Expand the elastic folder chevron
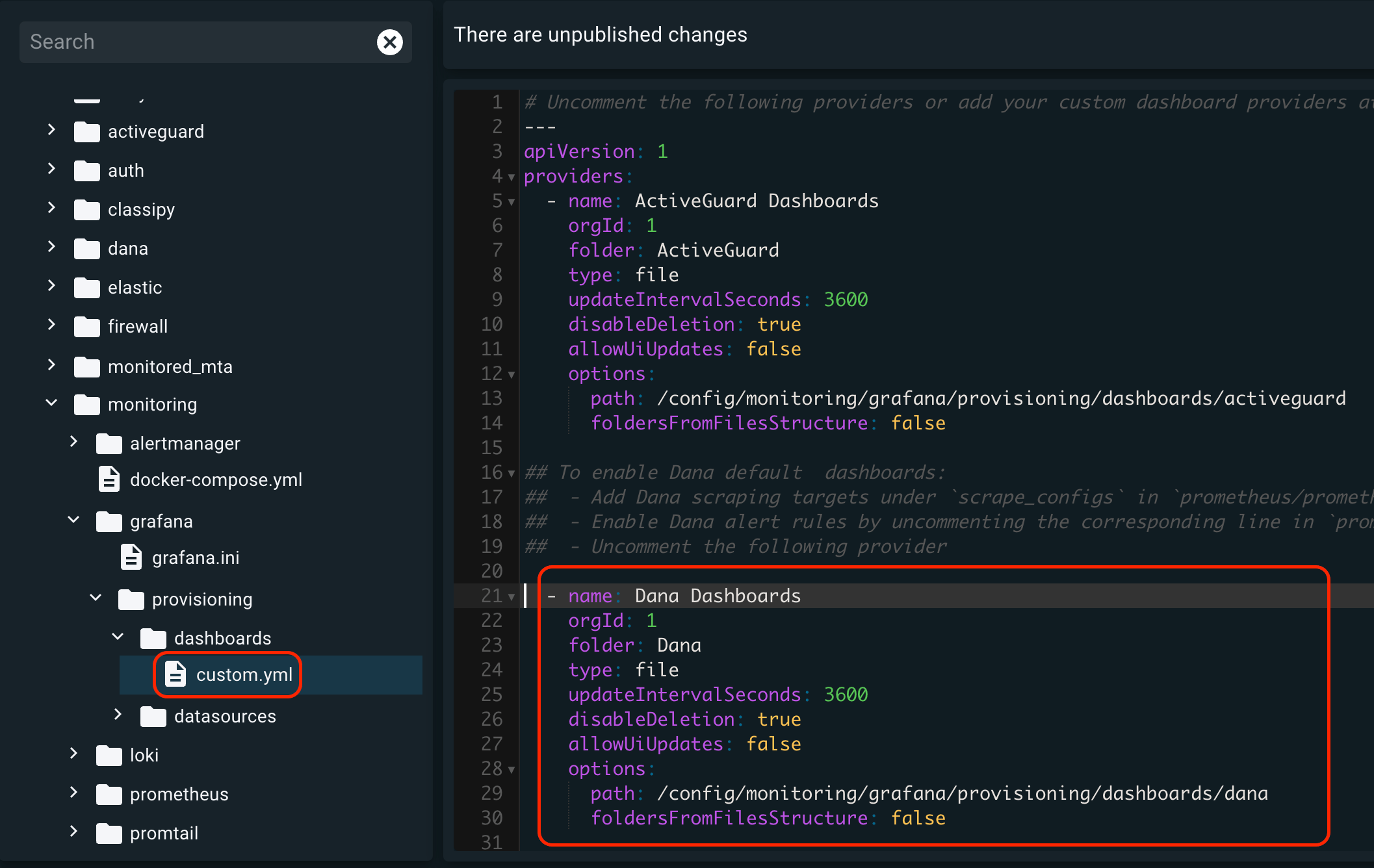1374x868 pixels. pyautogui.click(x=52, y=287)
